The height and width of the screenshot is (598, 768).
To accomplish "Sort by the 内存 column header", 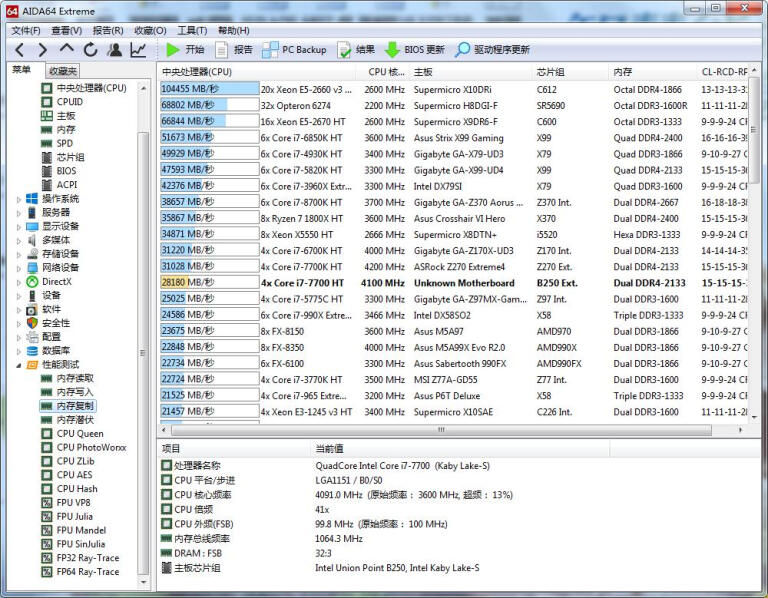I will pos(654,72).
